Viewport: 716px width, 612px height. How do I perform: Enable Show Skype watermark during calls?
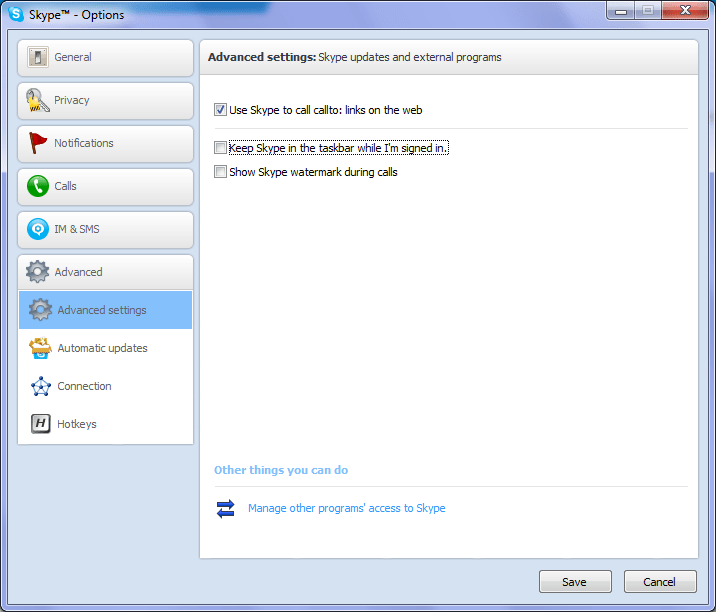(220, 172)
